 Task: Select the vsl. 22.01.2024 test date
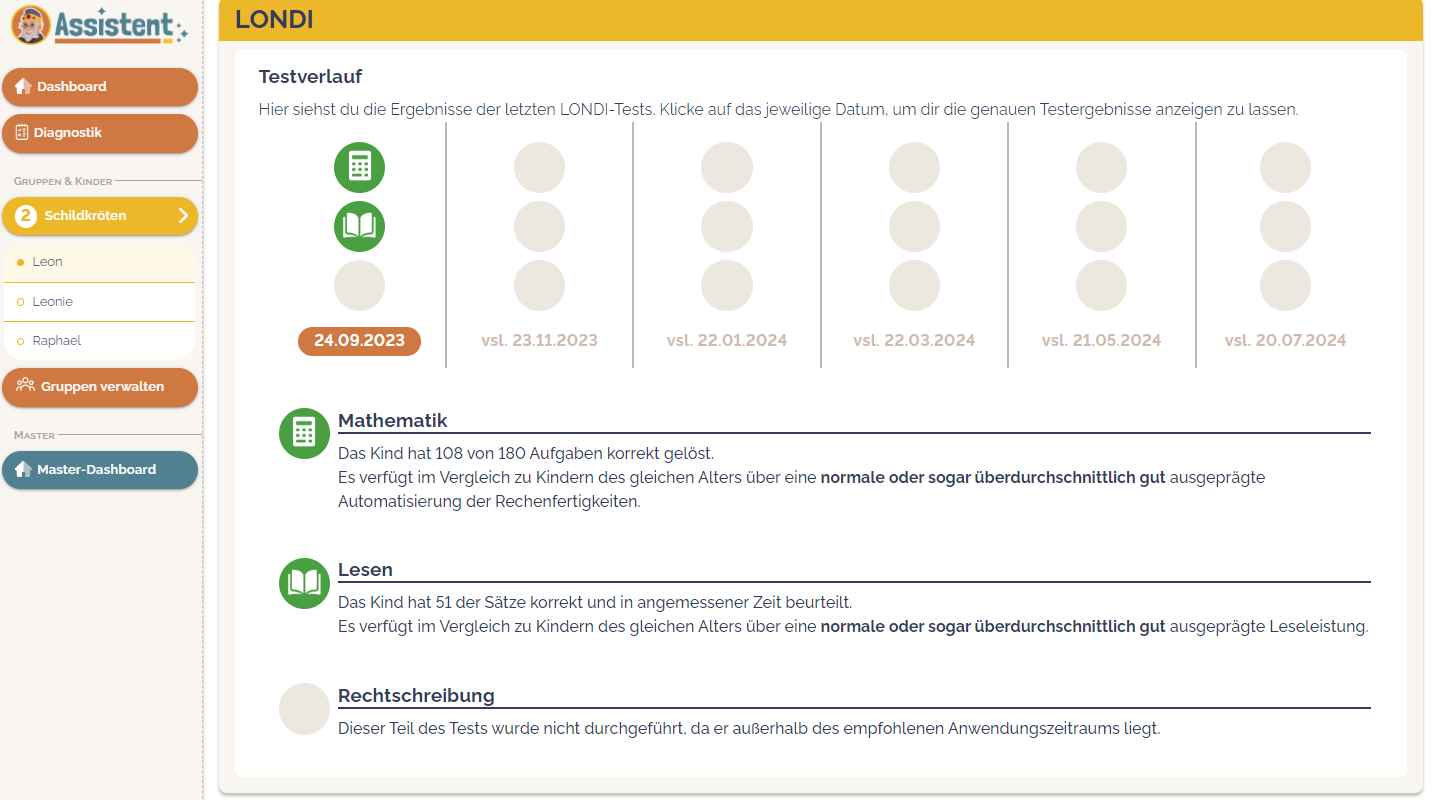727,341
